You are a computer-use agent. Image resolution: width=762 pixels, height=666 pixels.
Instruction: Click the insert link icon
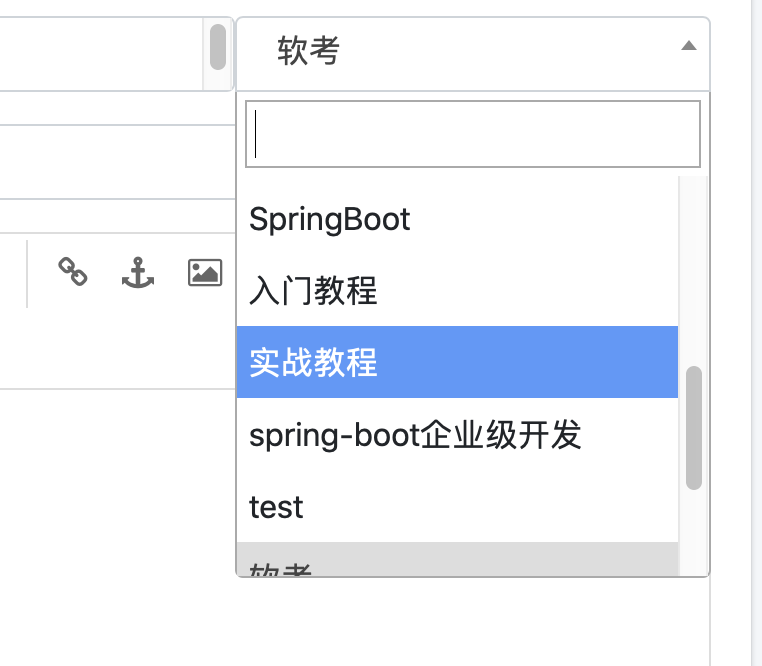click(x=73, y=271)
